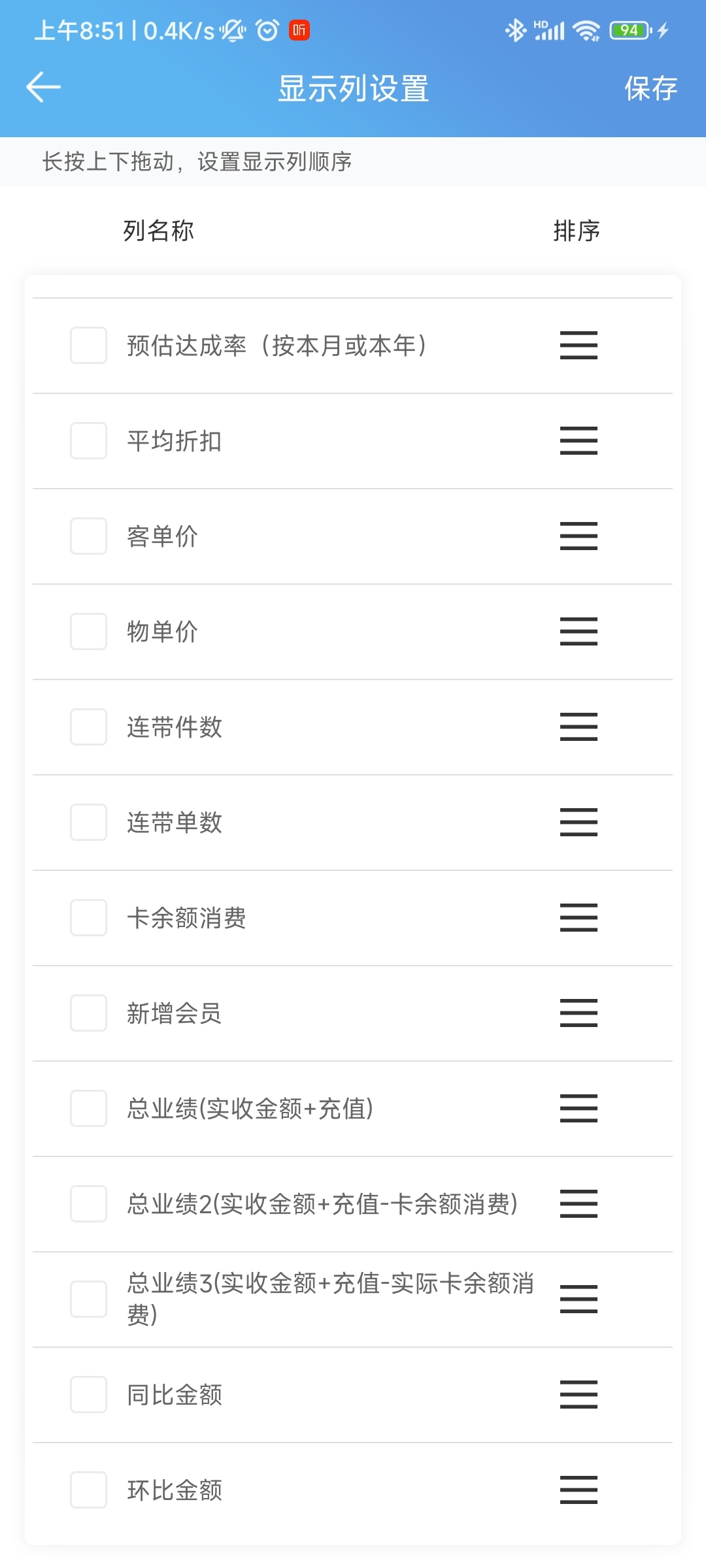Tick the 总业绩(实收金额+充值) checkbox
This screenshot has height=1568, width=706.
88,1109
